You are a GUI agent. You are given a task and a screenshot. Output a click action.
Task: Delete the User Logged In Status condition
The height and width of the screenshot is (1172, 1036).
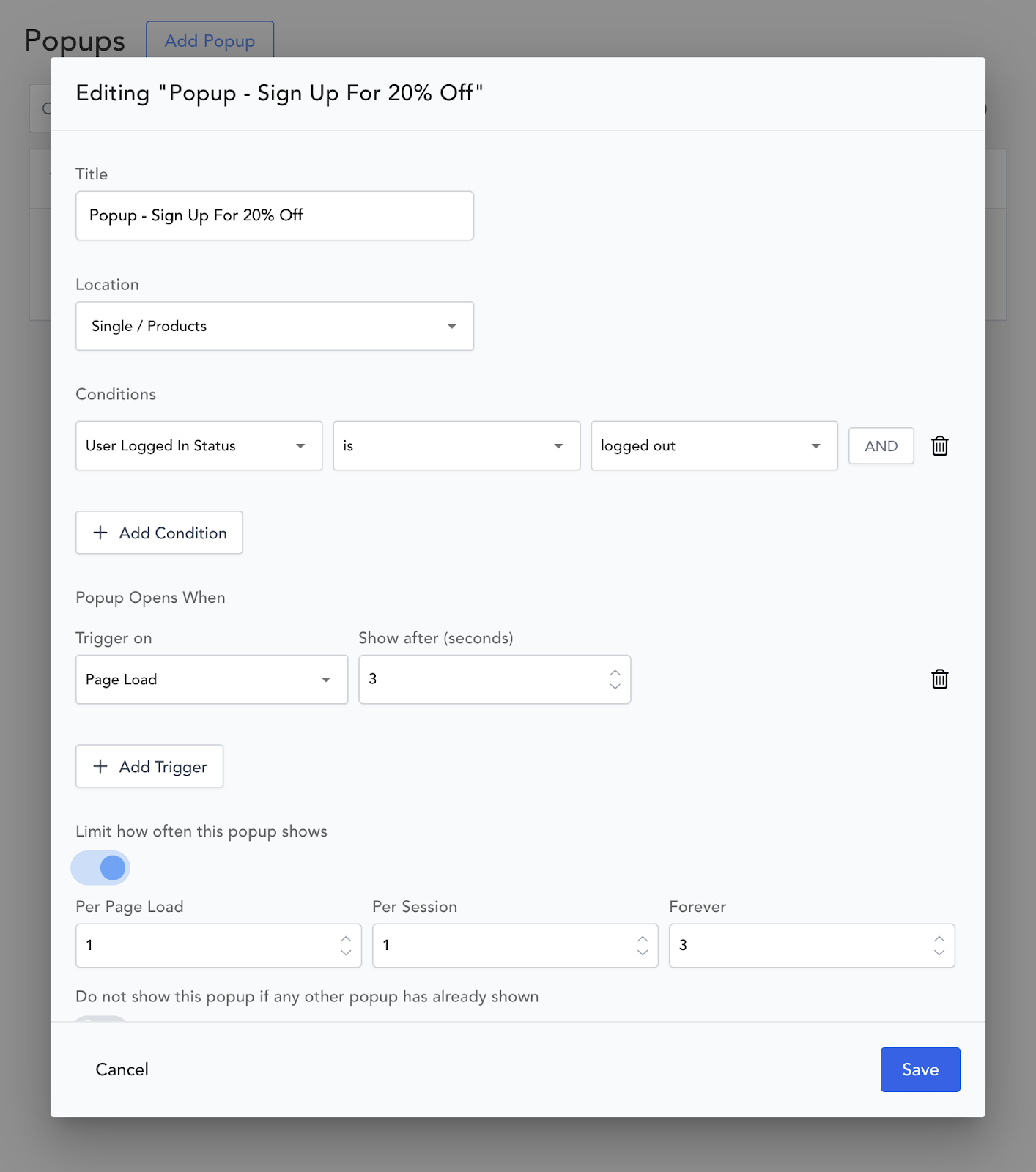point(939,446)
